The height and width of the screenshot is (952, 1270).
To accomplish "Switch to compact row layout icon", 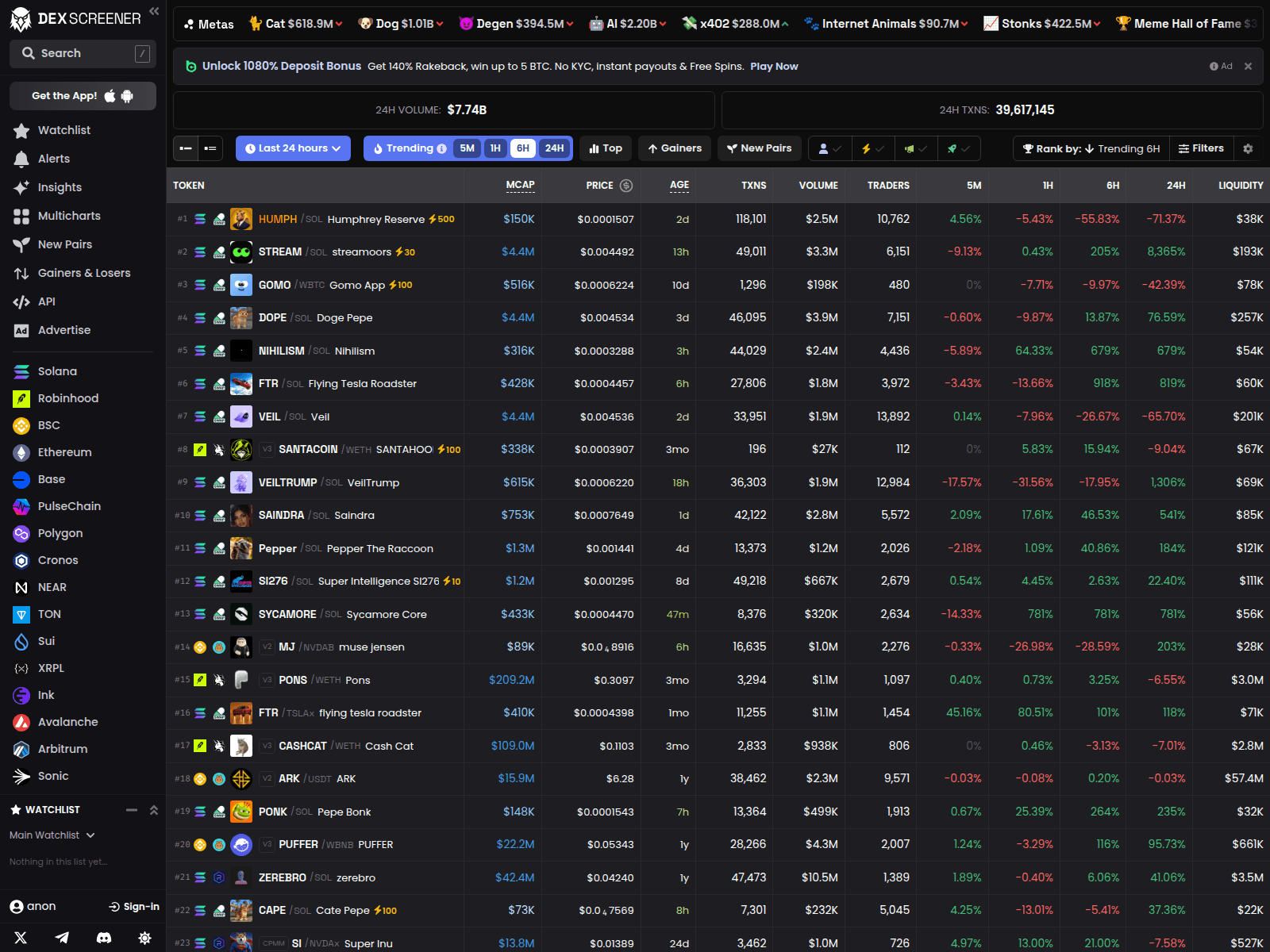I will pyautogui.click(x=186, y=148).
